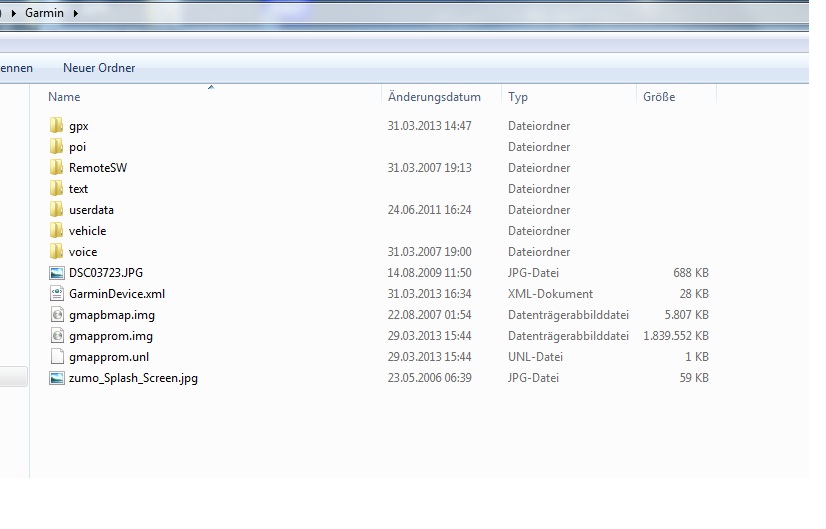This screenshot has width=826, height=529.
Task: Click the size value 28 KB
Action: click(694, 294)
